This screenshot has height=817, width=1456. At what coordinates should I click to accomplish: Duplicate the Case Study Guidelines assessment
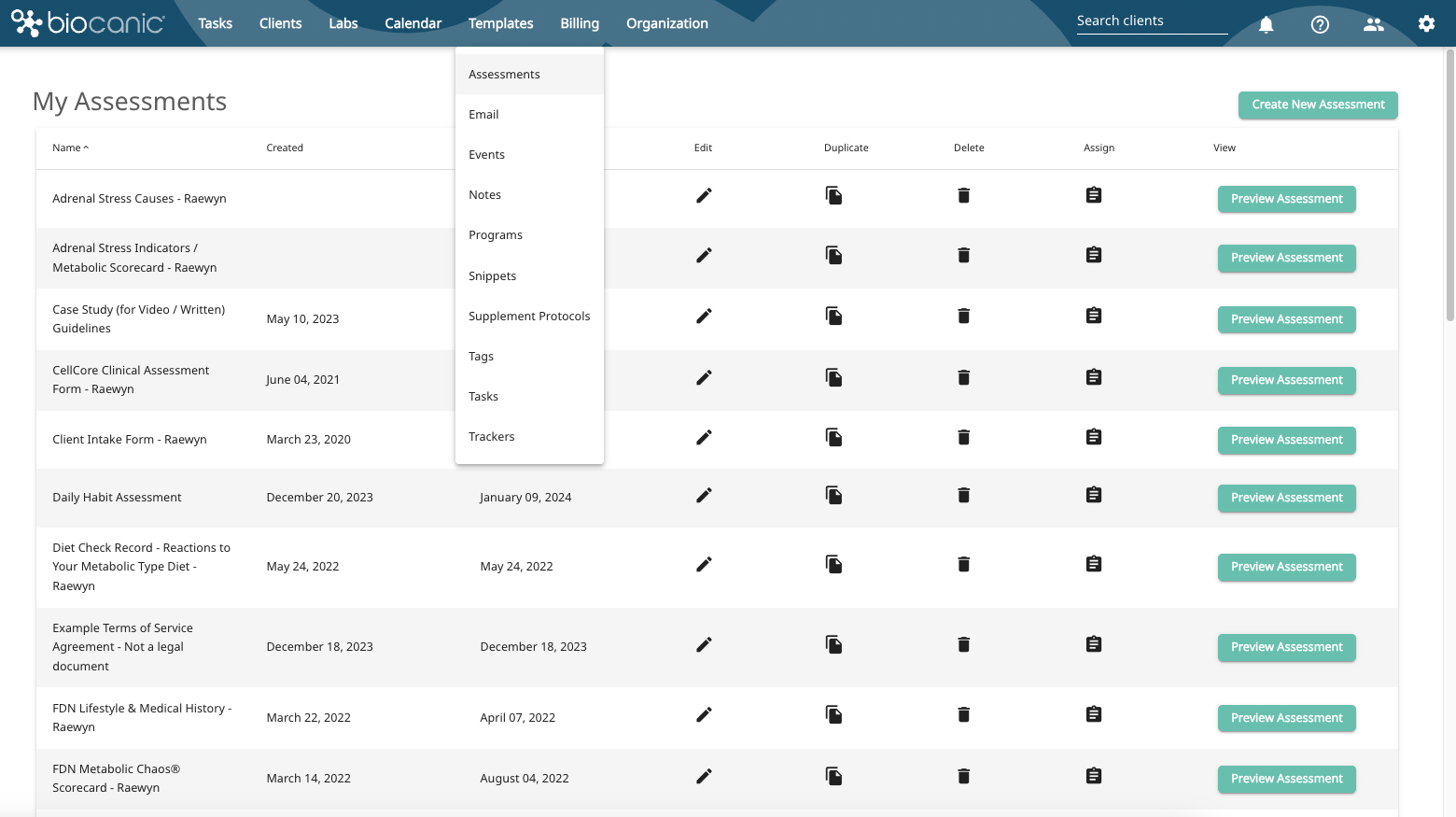pyautogui.click(x=833, y=316)
